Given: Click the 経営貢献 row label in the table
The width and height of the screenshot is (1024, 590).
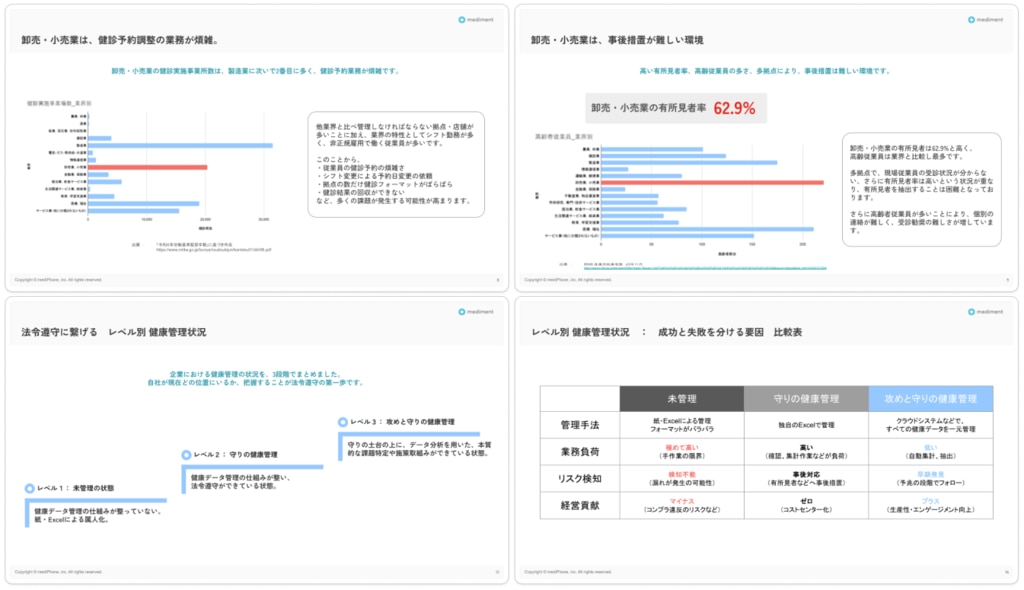Looking at the screenshot, I should (x=579, y=506).
